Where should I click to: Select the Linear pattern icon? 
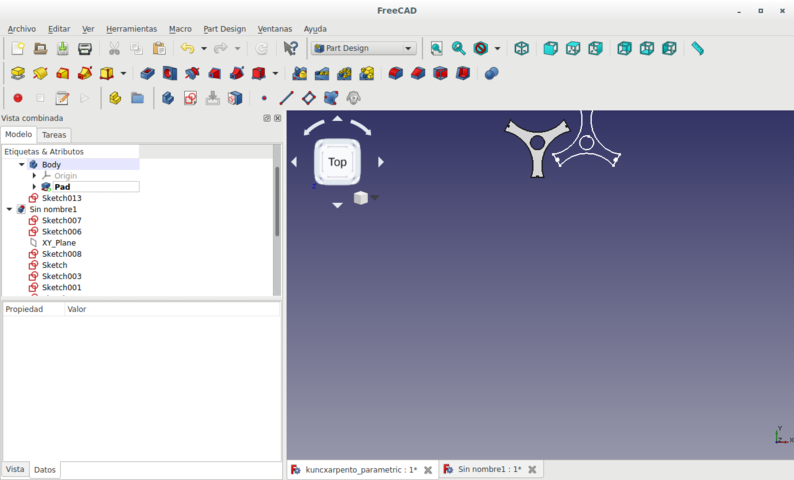322,73
